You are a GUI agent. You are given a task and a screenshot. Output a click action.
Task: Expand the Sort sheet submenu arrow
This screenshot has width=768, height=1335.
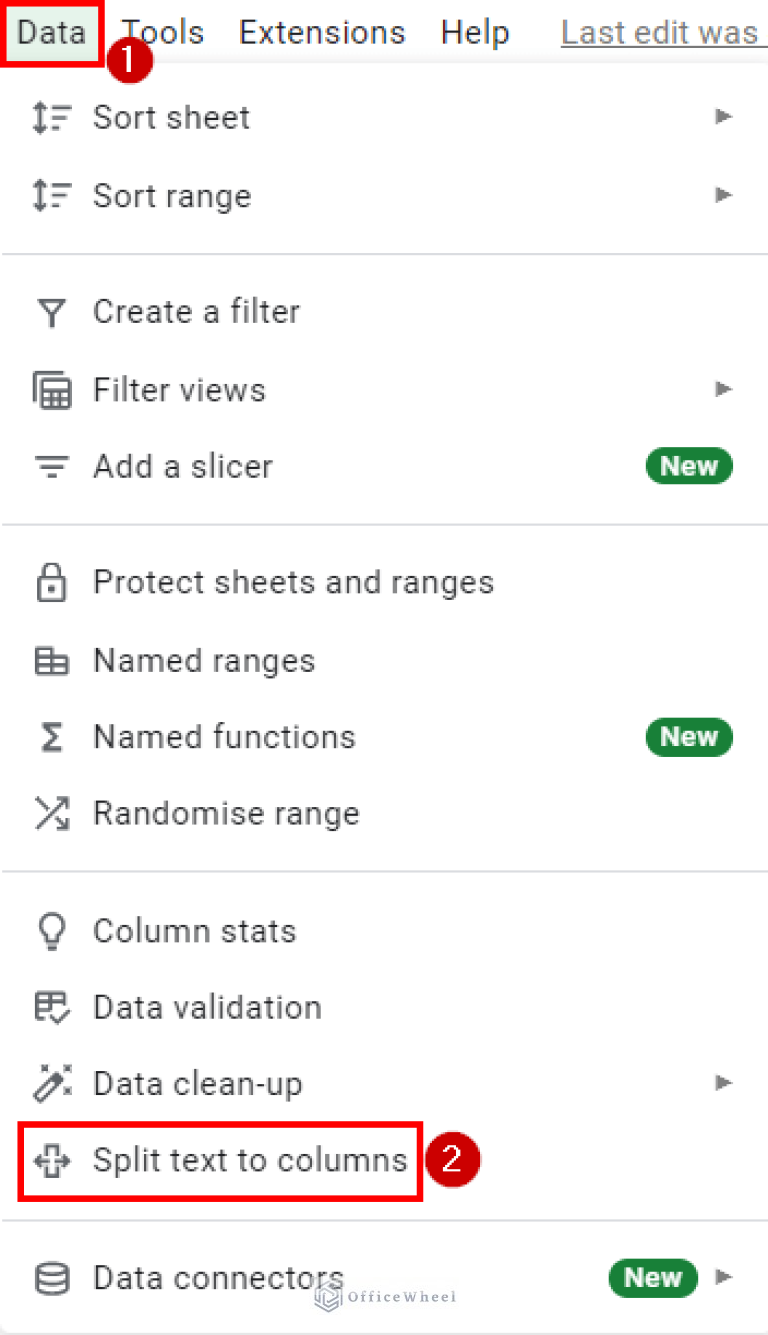(x=723, y=117)
